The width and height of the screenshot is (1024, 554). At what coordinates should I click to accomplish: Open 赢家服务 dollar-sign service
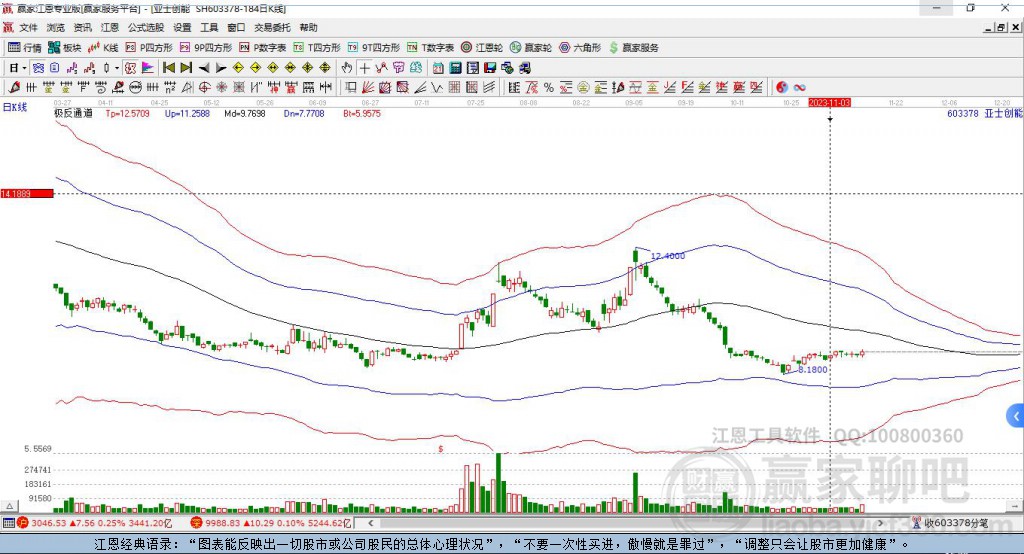(x=633, y=48)
